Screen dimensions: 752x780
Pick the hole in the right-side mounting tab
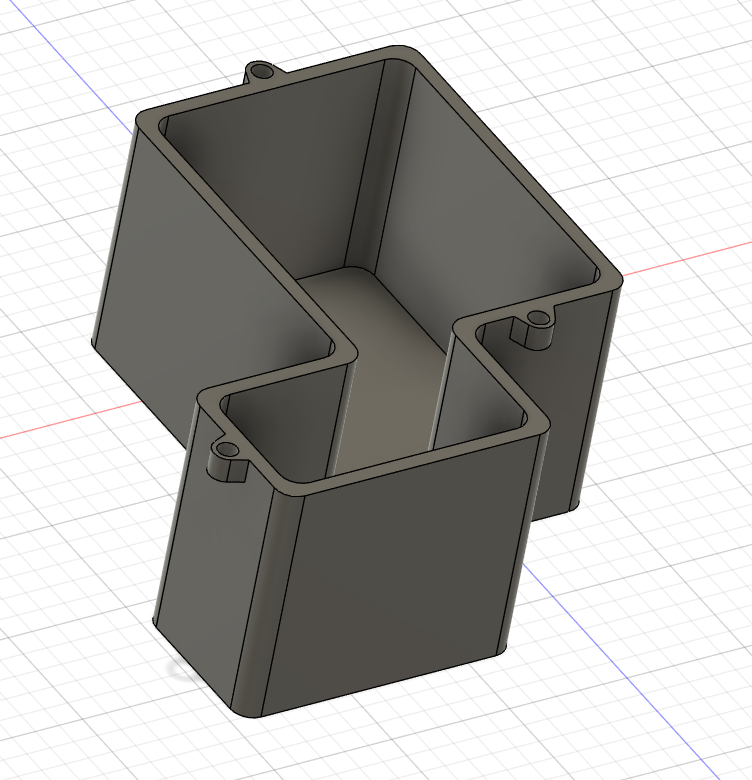[x=538, y=320]
